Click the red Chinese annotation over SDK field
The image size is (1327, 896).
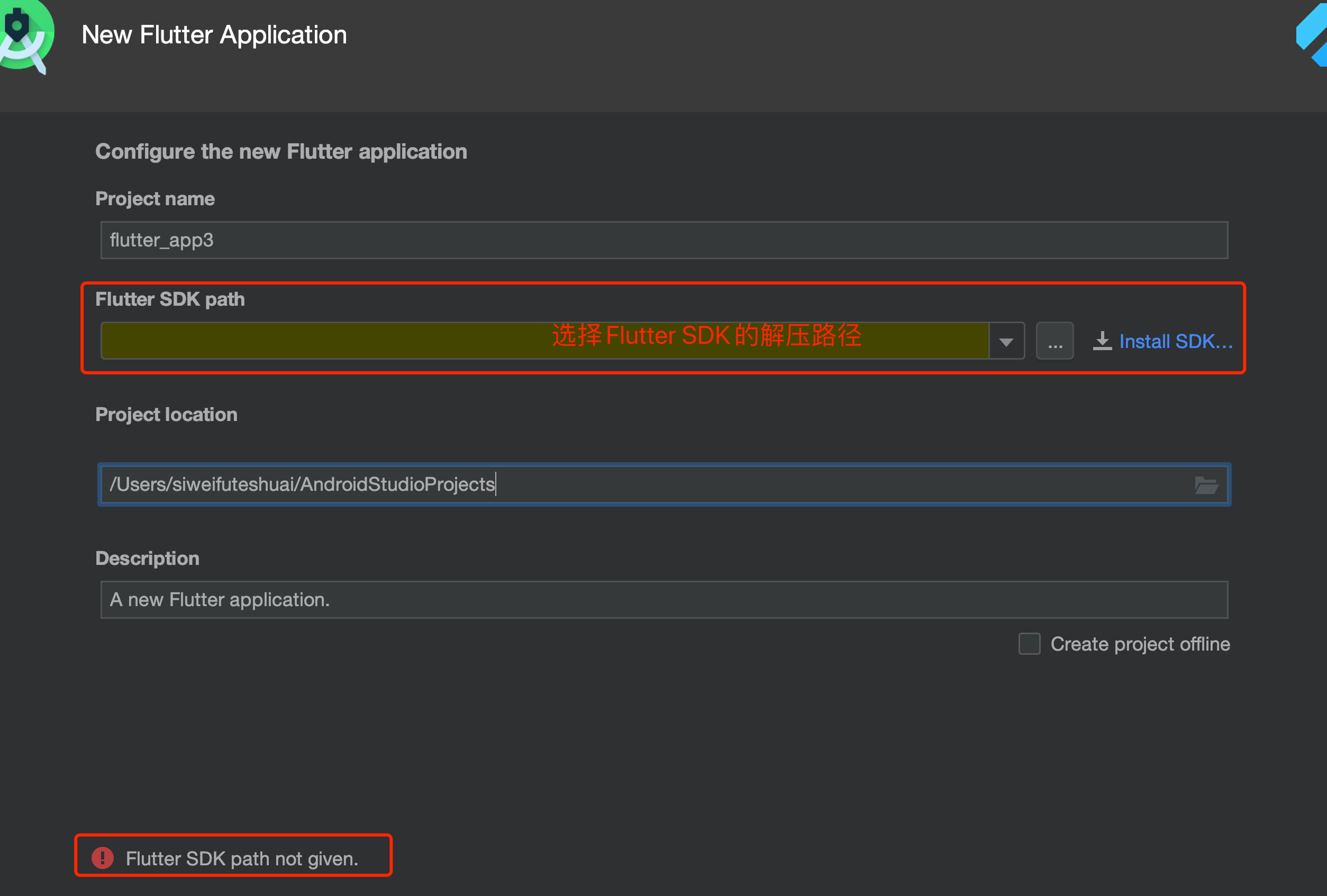(x=706, y=335)
